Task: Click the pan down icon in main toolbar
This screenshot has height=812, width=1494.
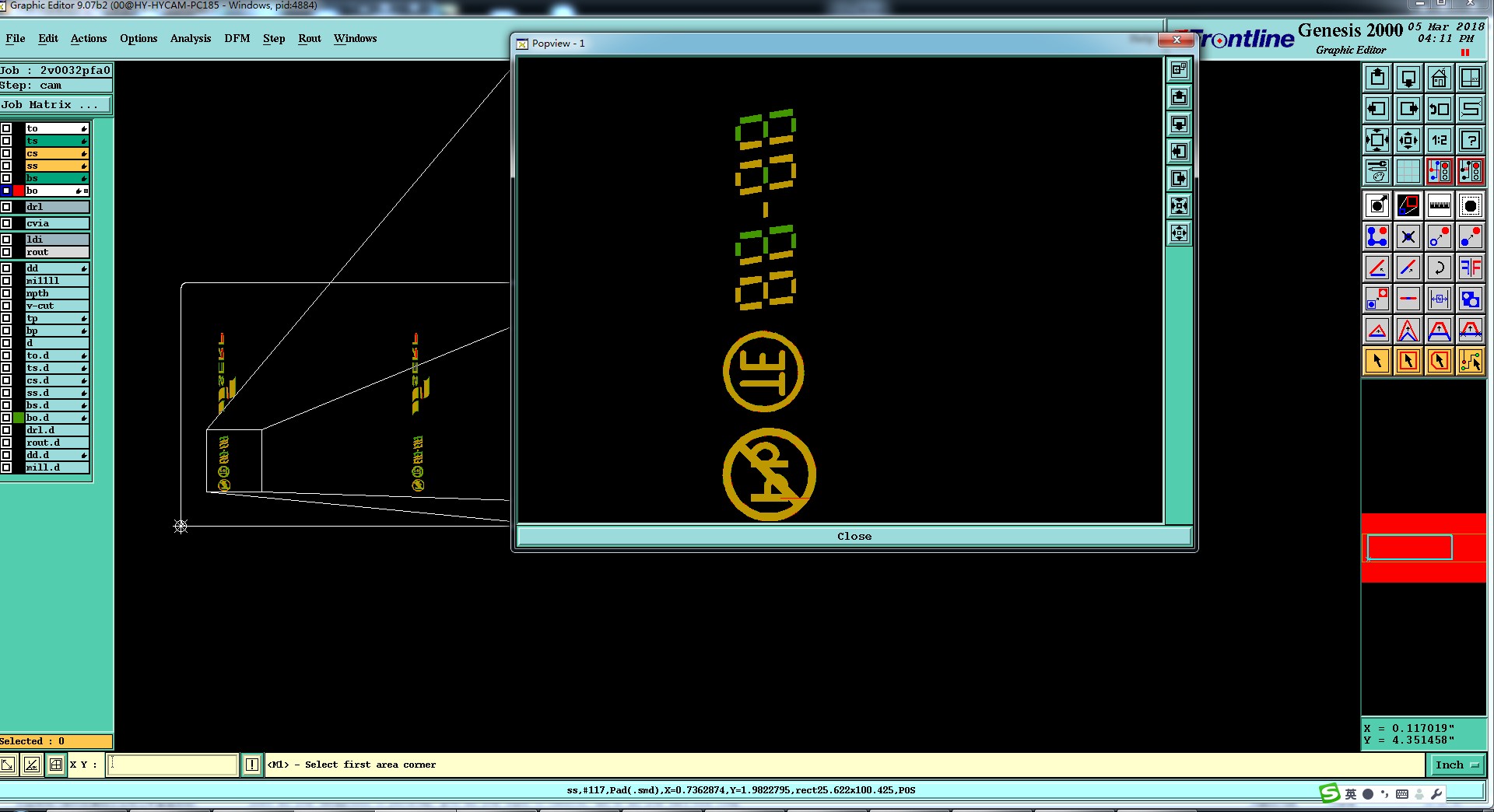Action: tap(1408, 78)
